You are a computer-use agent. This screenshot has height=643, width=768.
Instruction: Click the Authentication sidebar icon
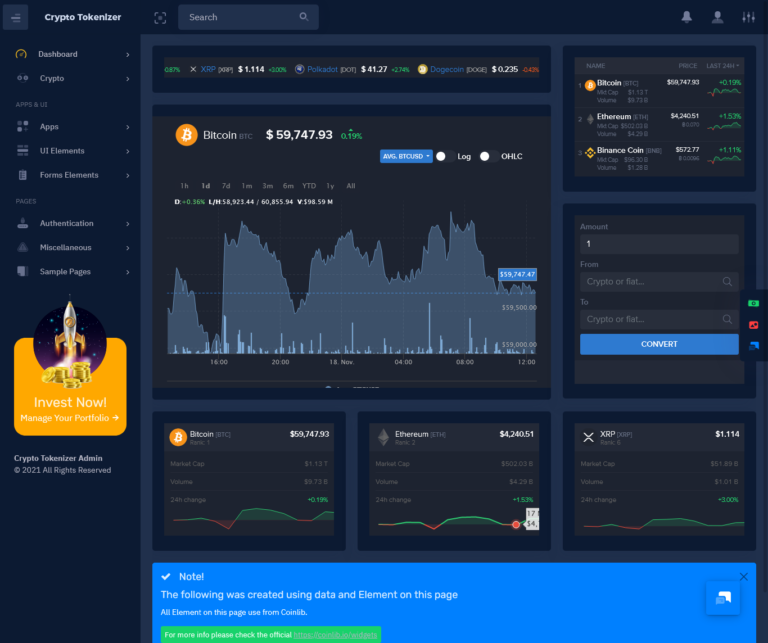[23, 223]
